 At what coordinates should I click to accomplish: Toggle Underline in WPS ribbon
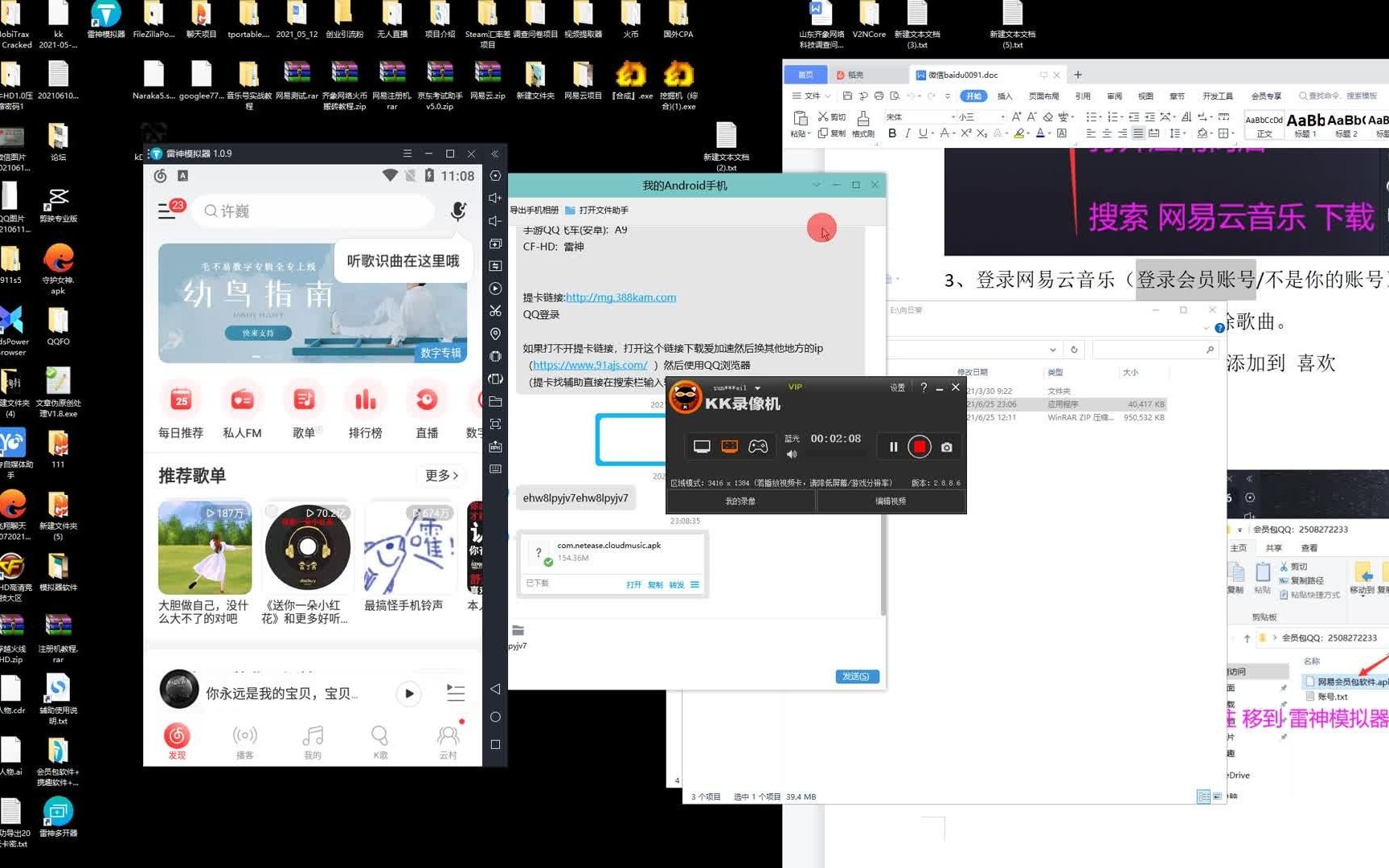click(923, 133)
